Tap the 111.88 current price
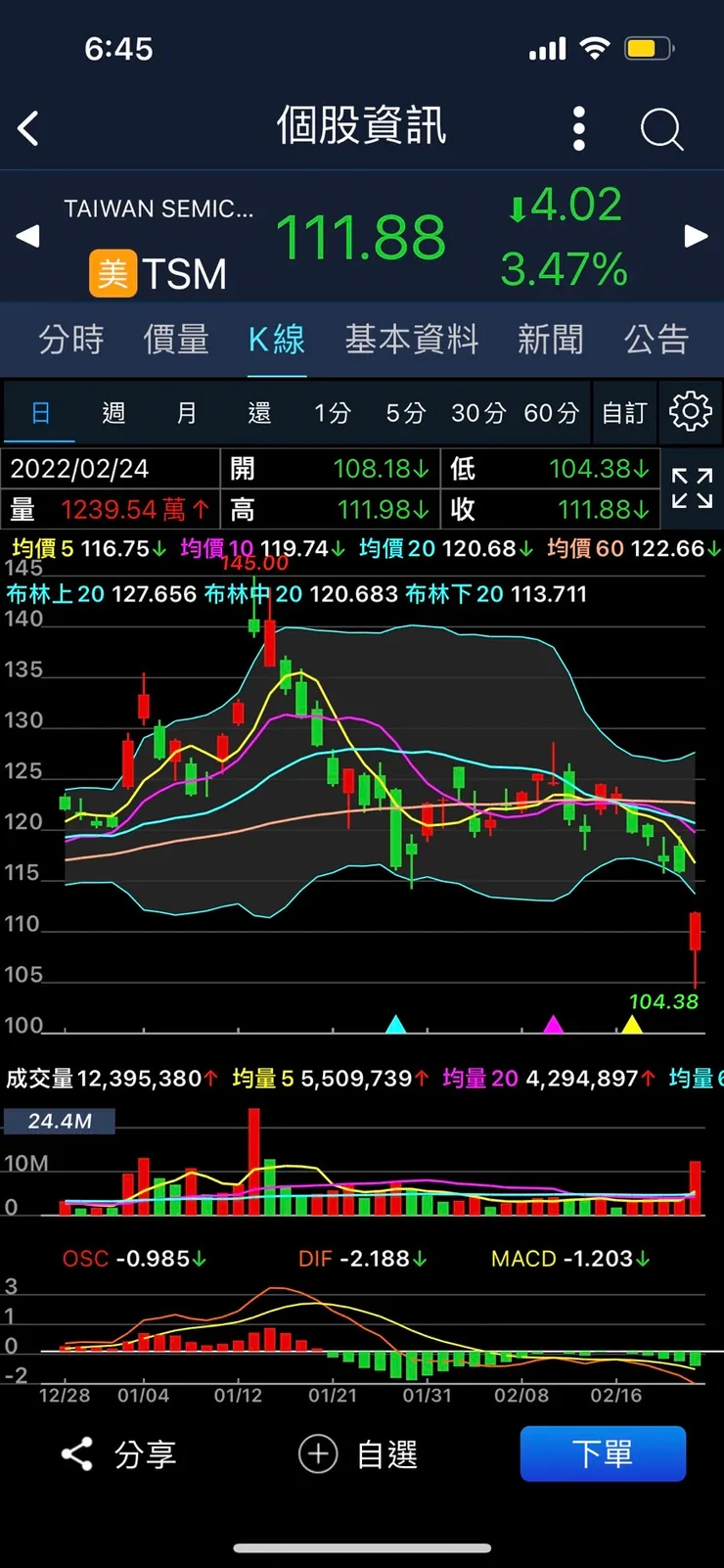The image size is (724, 1568). (361, 238)
